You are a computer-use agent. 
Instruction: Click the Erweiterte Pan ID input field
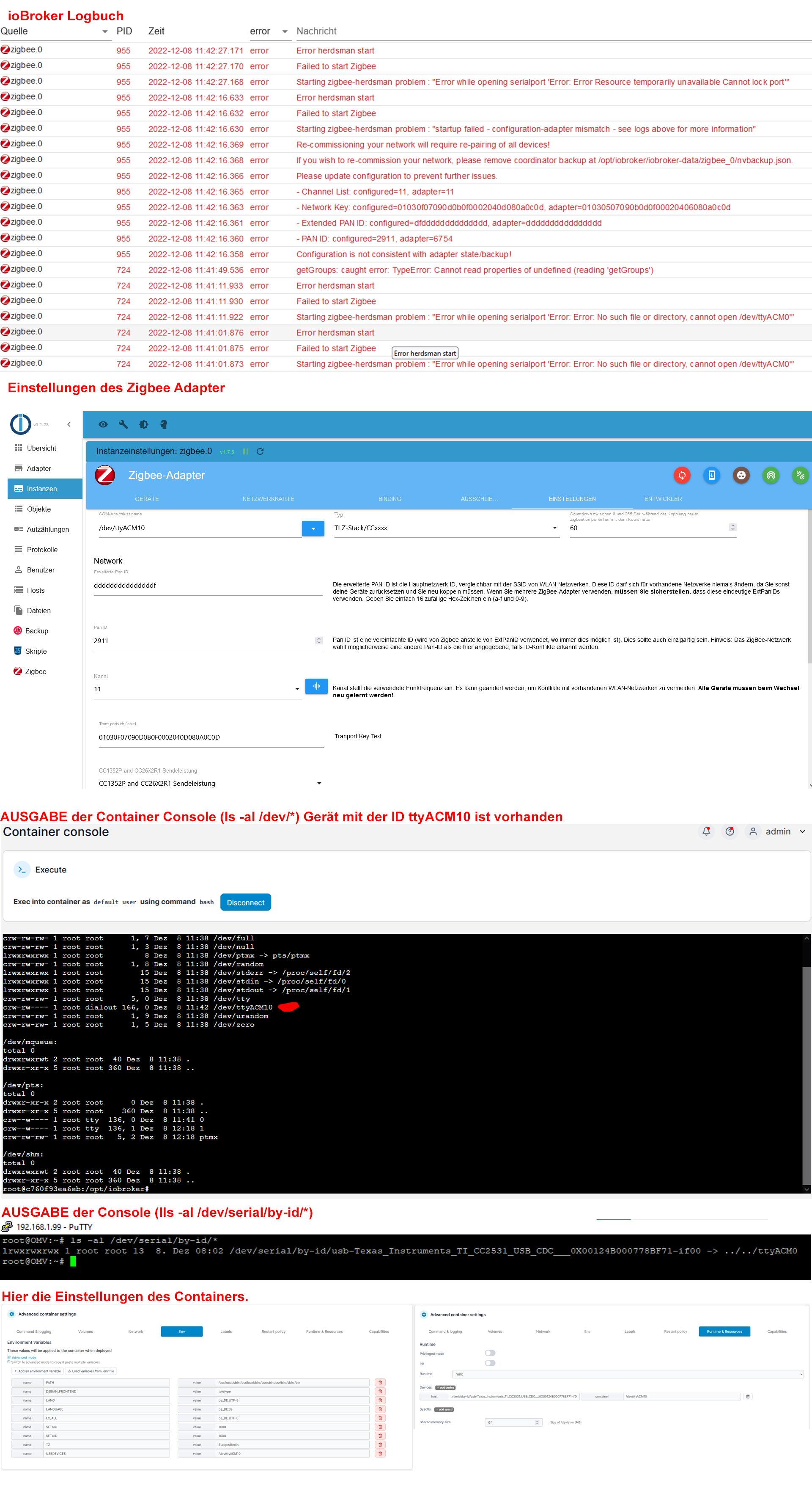coord(208,586)
